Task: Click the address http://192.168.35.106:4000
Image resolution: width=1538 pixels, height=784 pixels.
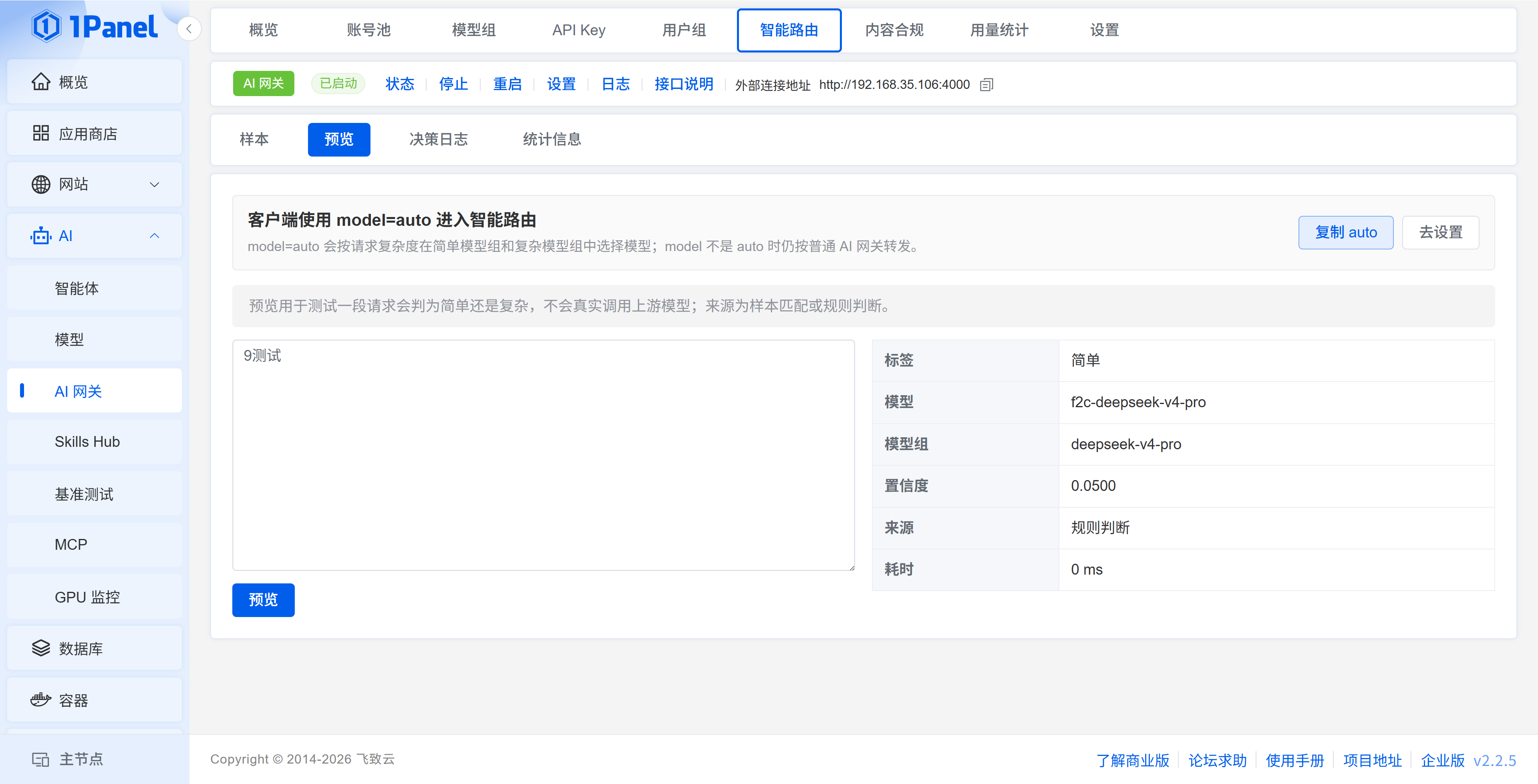Action: coord(894,85)
